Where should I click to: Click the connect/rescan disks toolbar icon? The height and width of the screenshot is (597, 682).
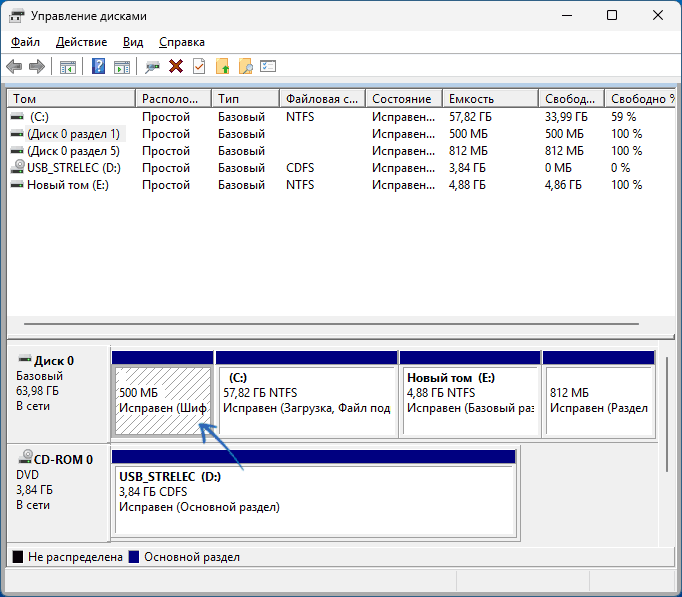[x=152, y=67]
